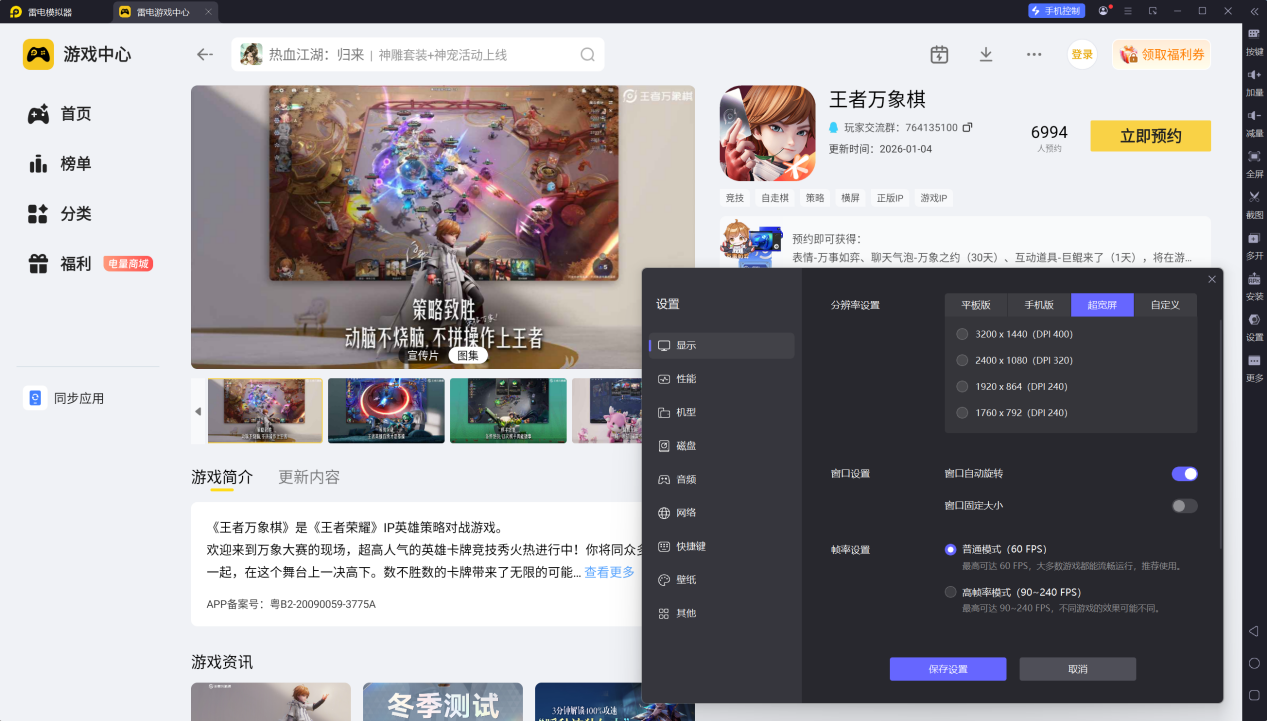Screen dimensions: 1267x721
Task: Click the yellow 立即预约 button
Action: coord(1150,136)
